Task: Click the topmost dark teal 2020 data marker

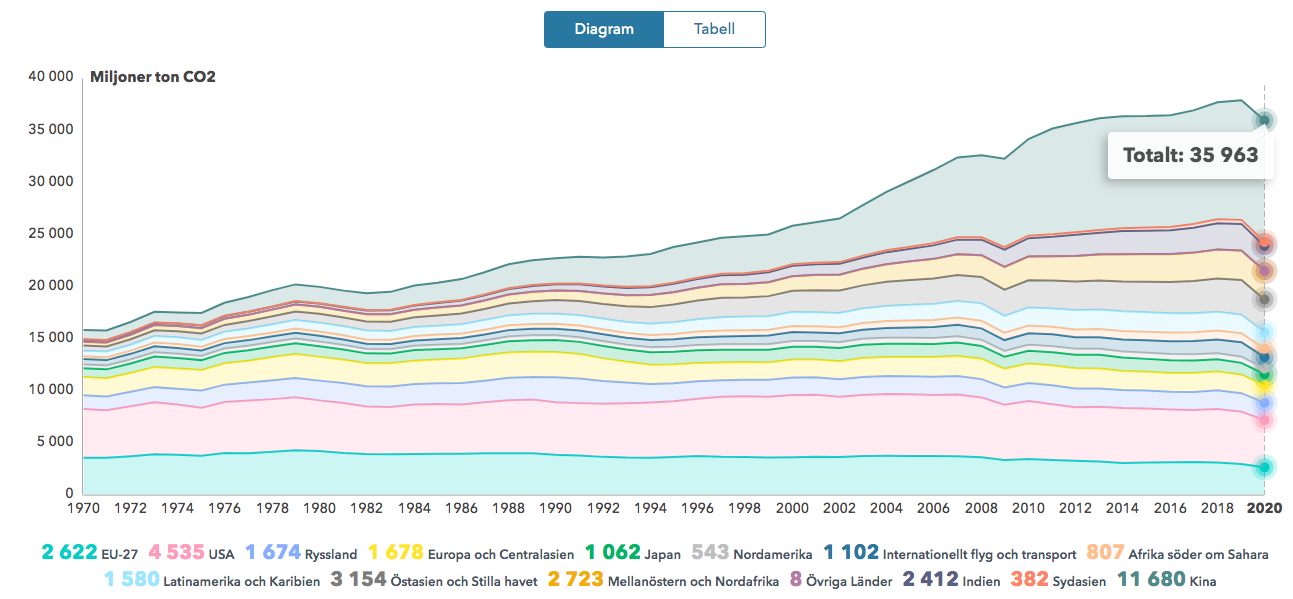Action: click(1264, 121)
